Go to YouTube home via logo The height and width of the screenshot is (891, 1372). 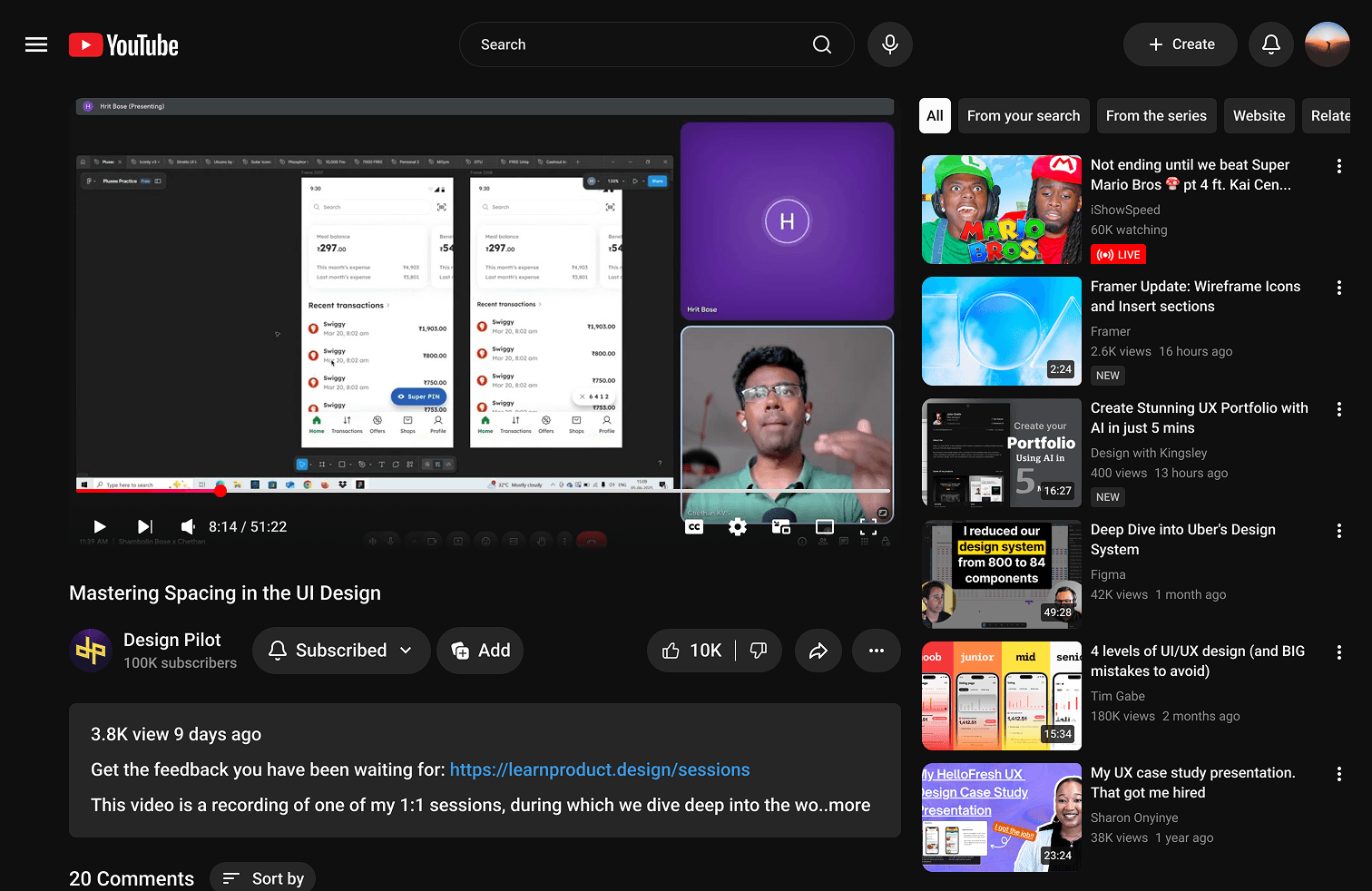[123, 45]
